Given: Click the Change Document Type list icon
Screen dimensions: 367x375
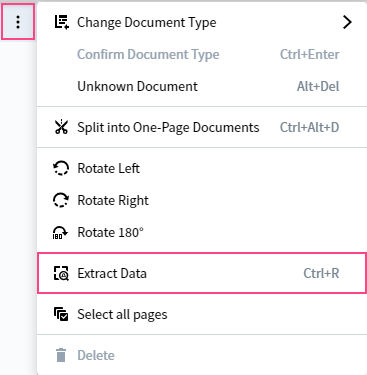Looking at the screenshot, I should click(x=61, y=22).
